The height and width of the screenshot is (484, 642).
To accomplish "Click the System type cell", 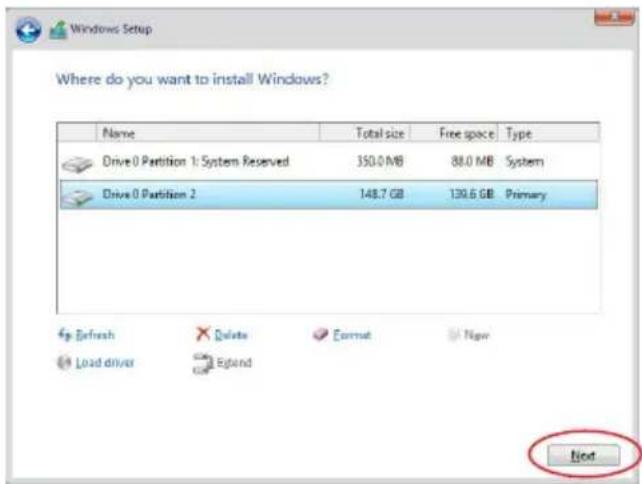I will 524,162.
